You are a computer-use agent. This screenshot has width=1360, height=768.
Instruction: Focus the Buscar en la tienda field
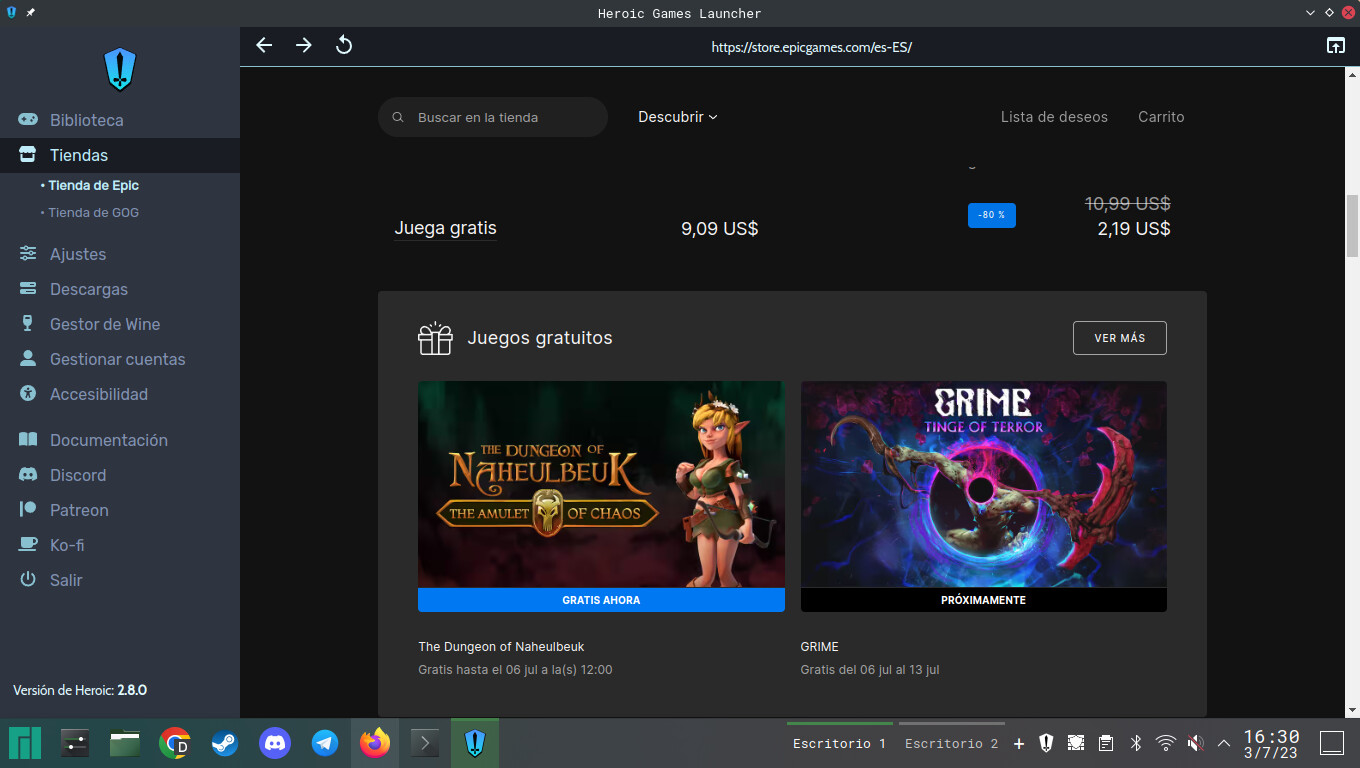(x=493, y=117)
